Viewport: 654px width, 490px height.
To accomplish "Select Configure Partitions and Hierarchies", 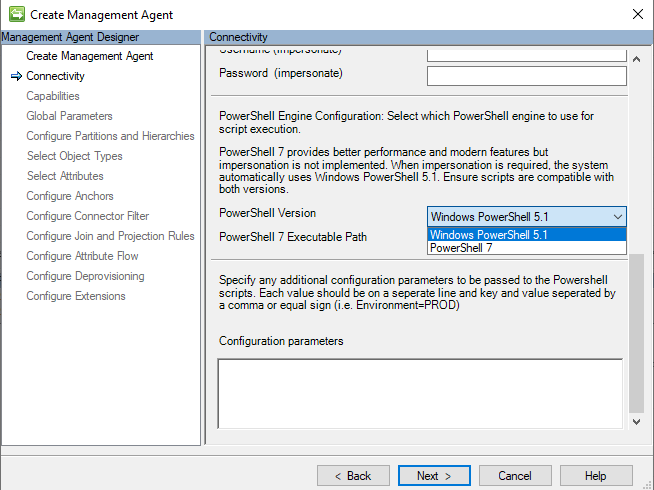I will coord(110,136).
